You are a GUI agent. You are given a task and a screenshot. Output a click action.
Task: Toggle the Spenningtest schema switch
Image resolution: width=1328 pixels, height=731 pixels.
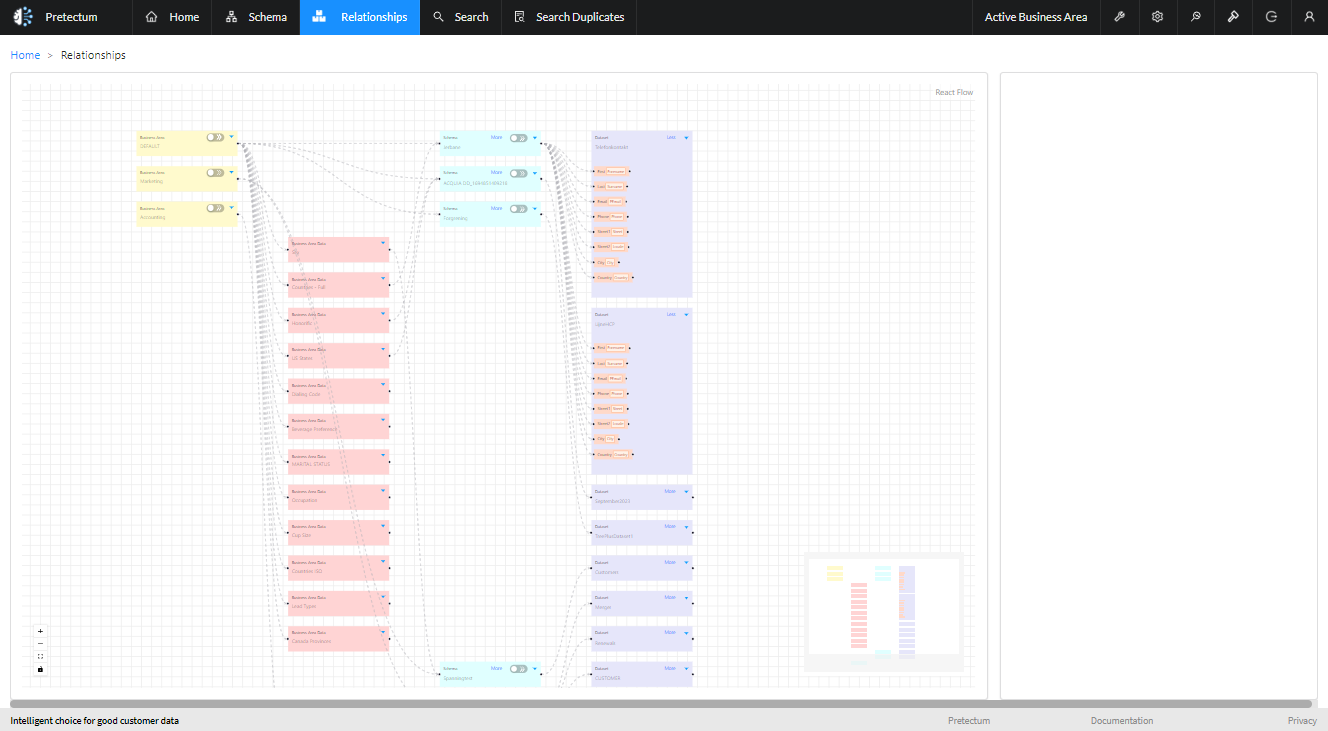(x=518, y=668)
